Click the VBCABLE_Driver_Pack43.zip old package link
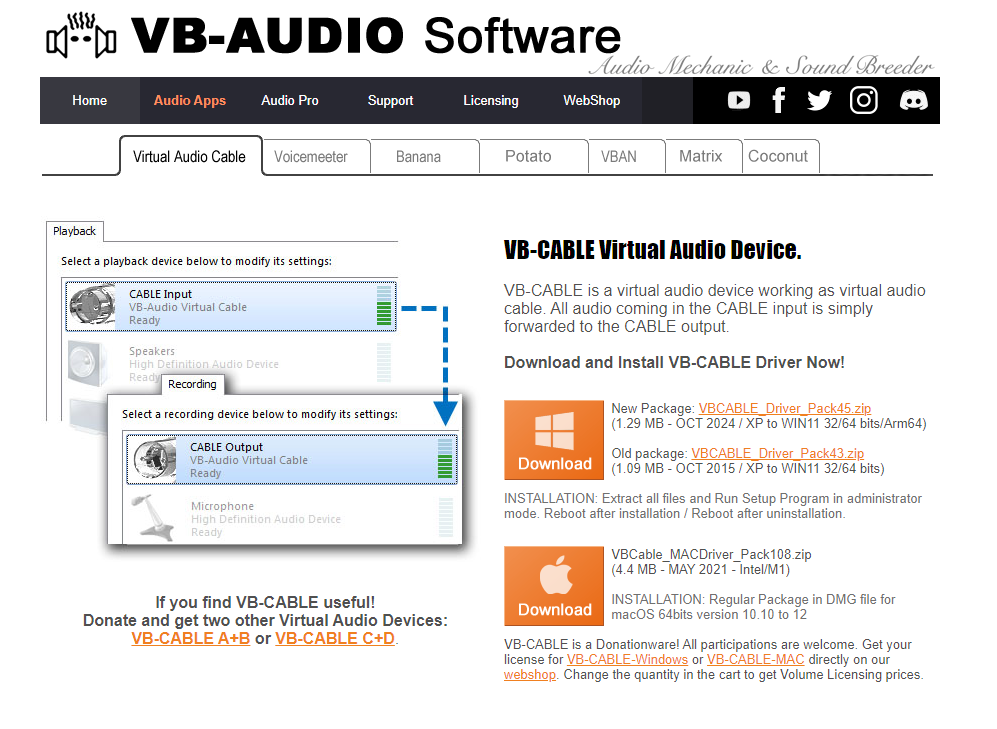The width and height of the screenshot is (997, 729). [777, 453]
